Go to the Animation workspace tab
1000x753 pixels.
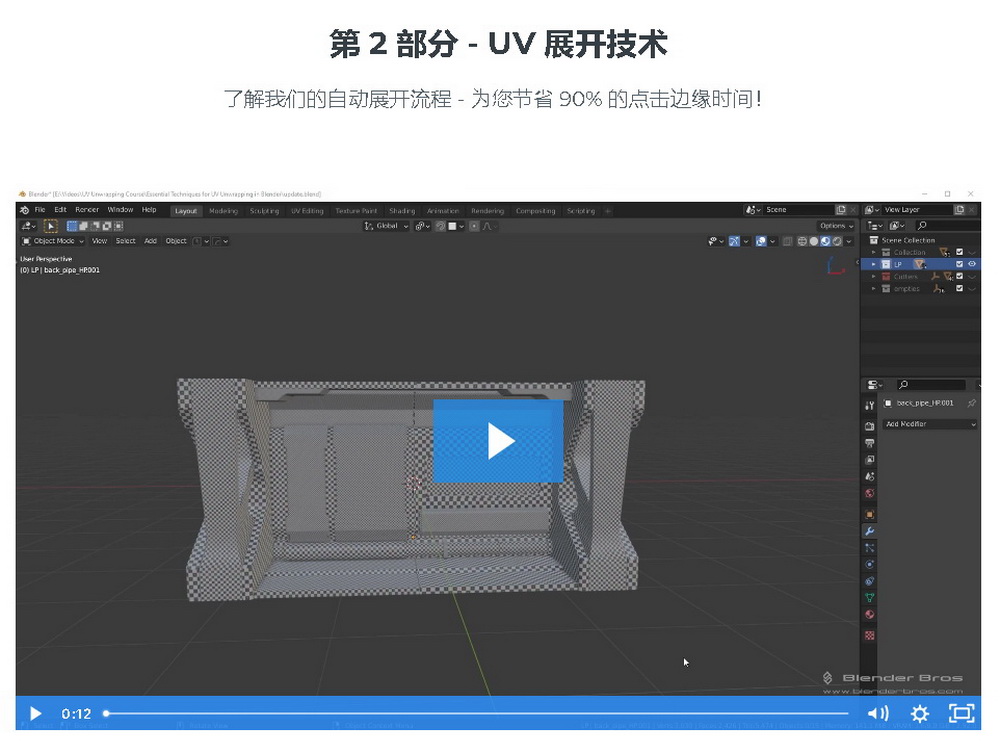[x=443, y=211]
